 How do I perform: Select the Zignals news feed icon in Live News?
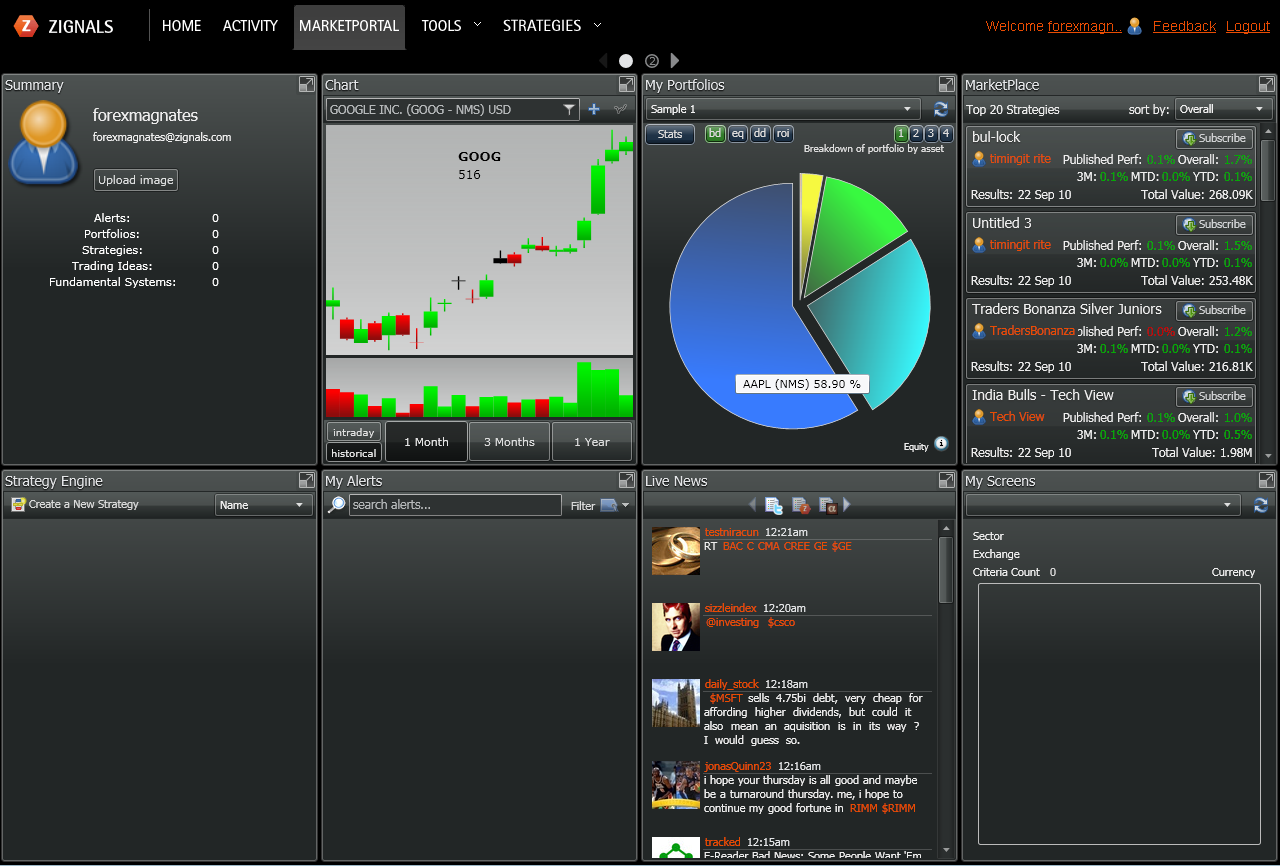pyautogui.click(x=800, y=505)
